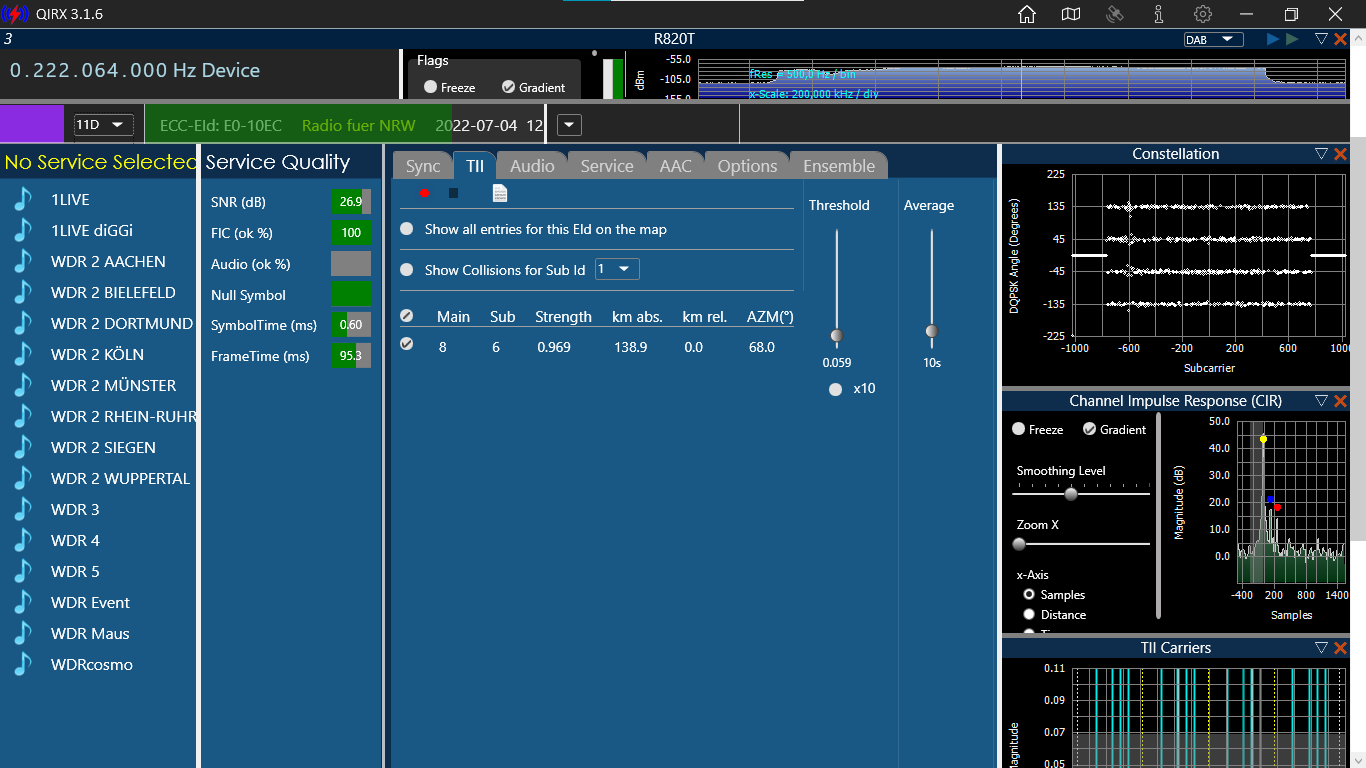Toggle the x10 threshold multiplier option
The image size is (1366, 768).
(x=836, y=389)
